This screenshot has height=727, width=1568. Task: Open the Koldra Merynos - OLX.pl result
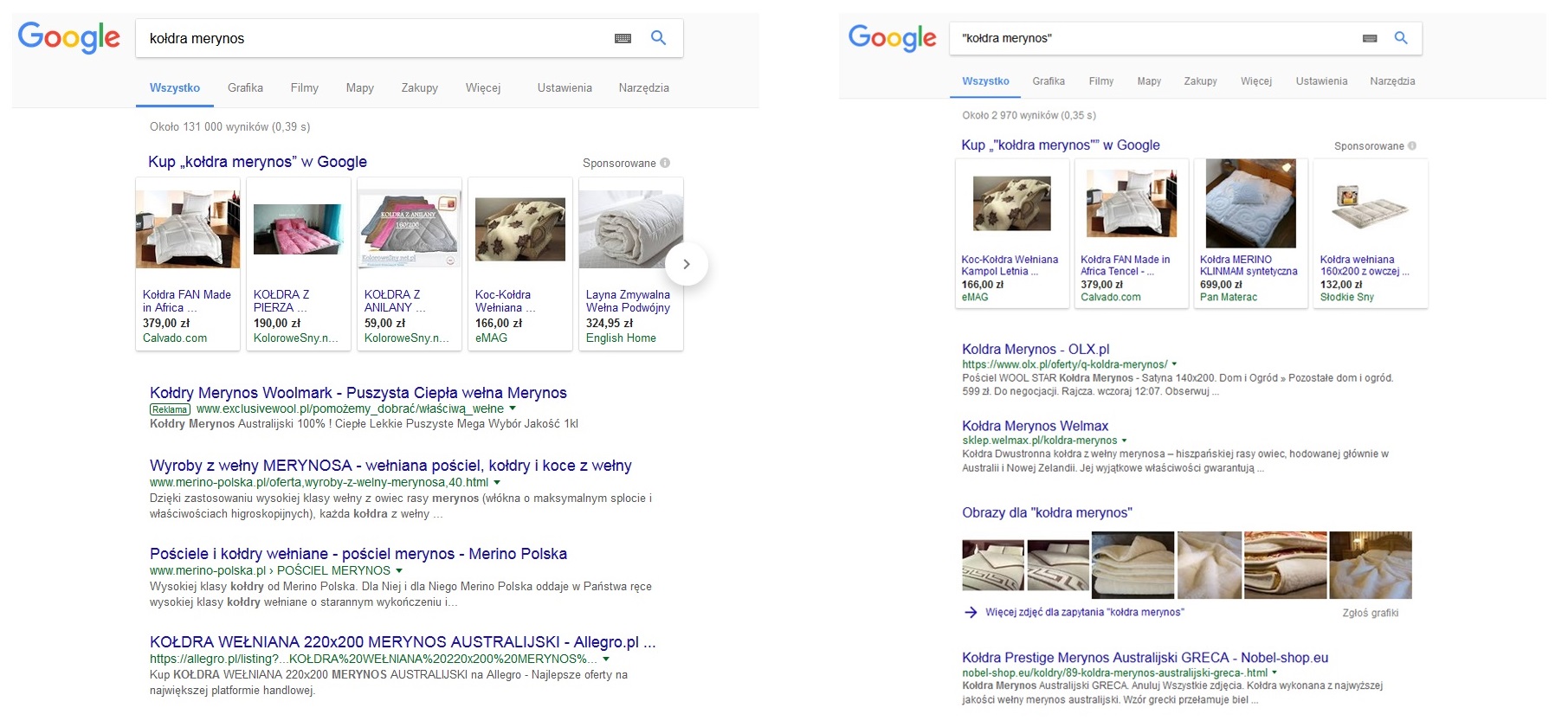(x=1036, y=350)
